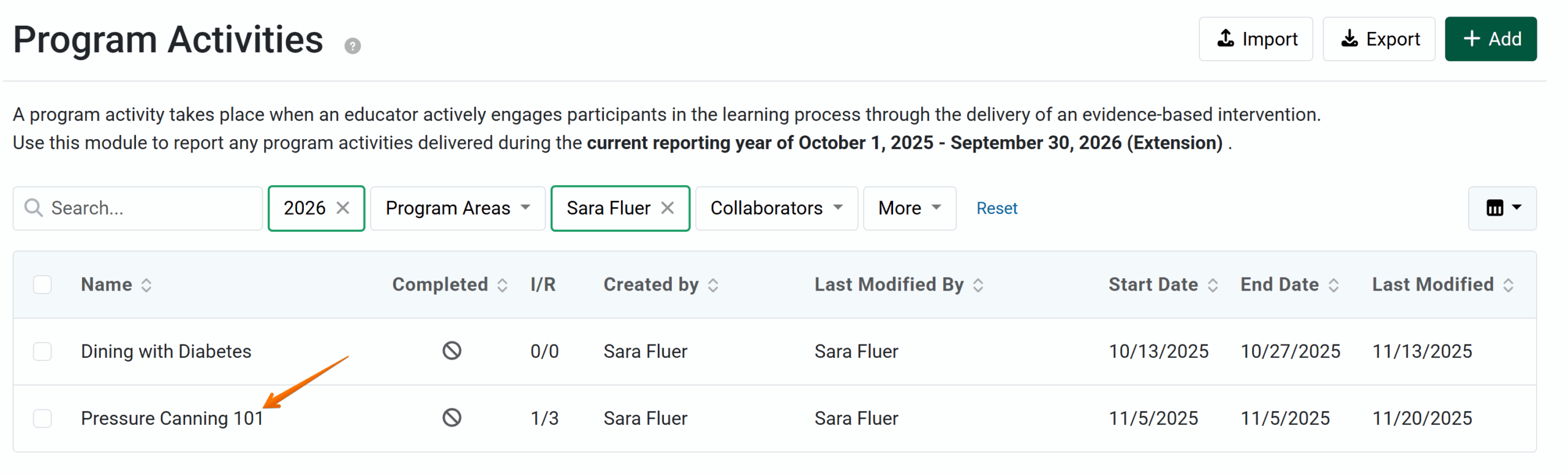Select the Pressure Canning 101 checkbox
The width and height of the screenshot is (1568, 475).
(x=42, y=419)
